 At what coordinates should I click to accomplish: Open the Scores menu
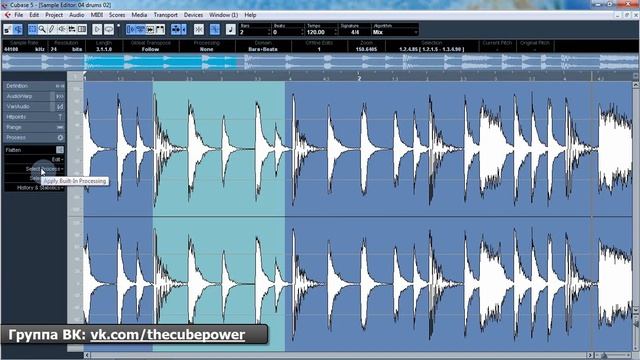tap(117, 15)
